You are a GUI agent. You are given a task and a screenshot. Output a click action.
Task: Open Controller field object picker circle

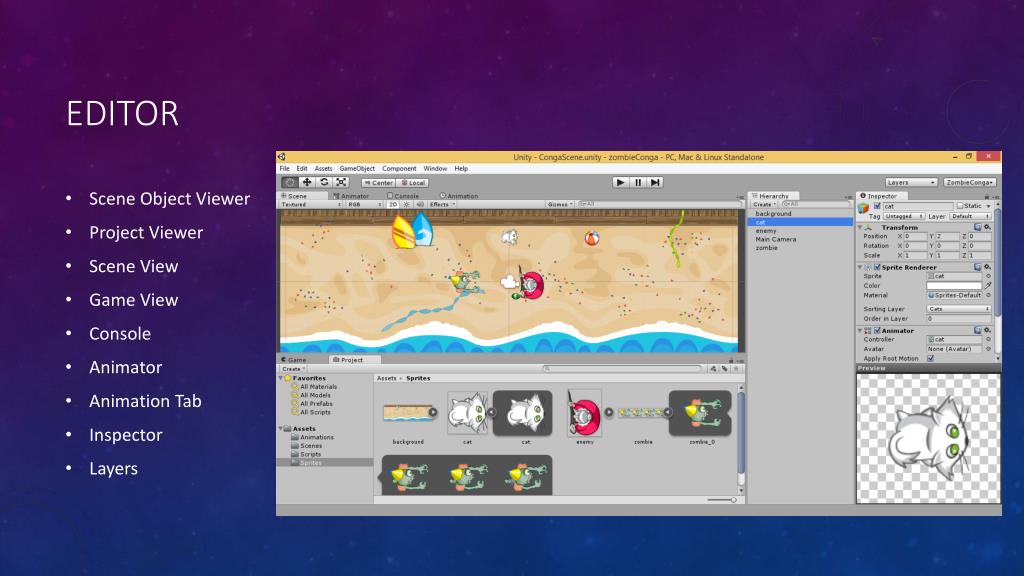coord(988,340)
